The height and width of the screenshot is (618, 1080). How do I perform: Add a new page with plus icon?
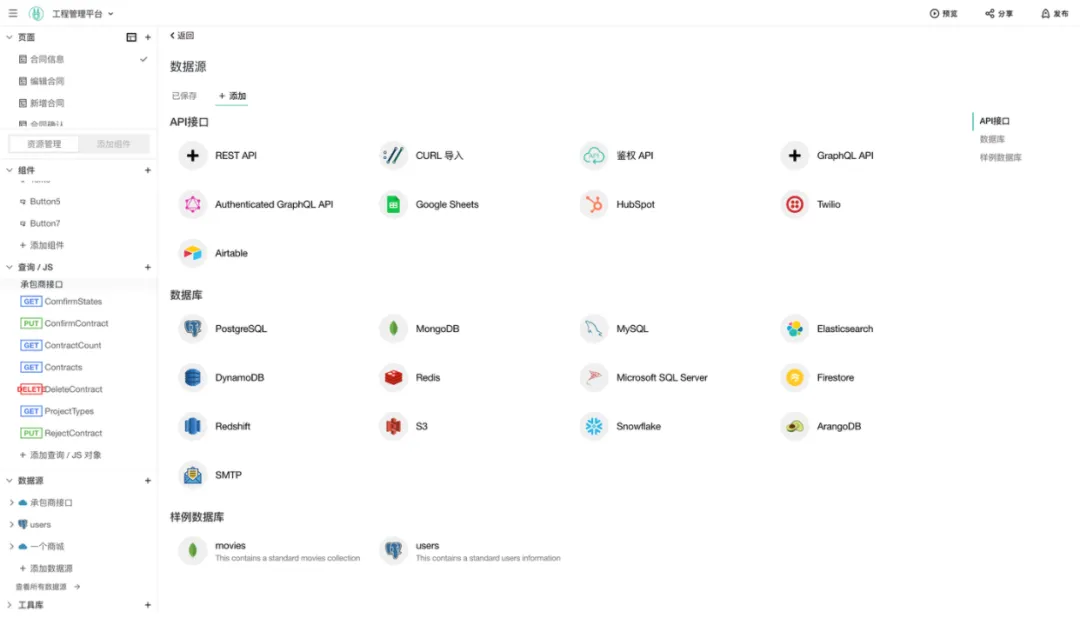147,37
